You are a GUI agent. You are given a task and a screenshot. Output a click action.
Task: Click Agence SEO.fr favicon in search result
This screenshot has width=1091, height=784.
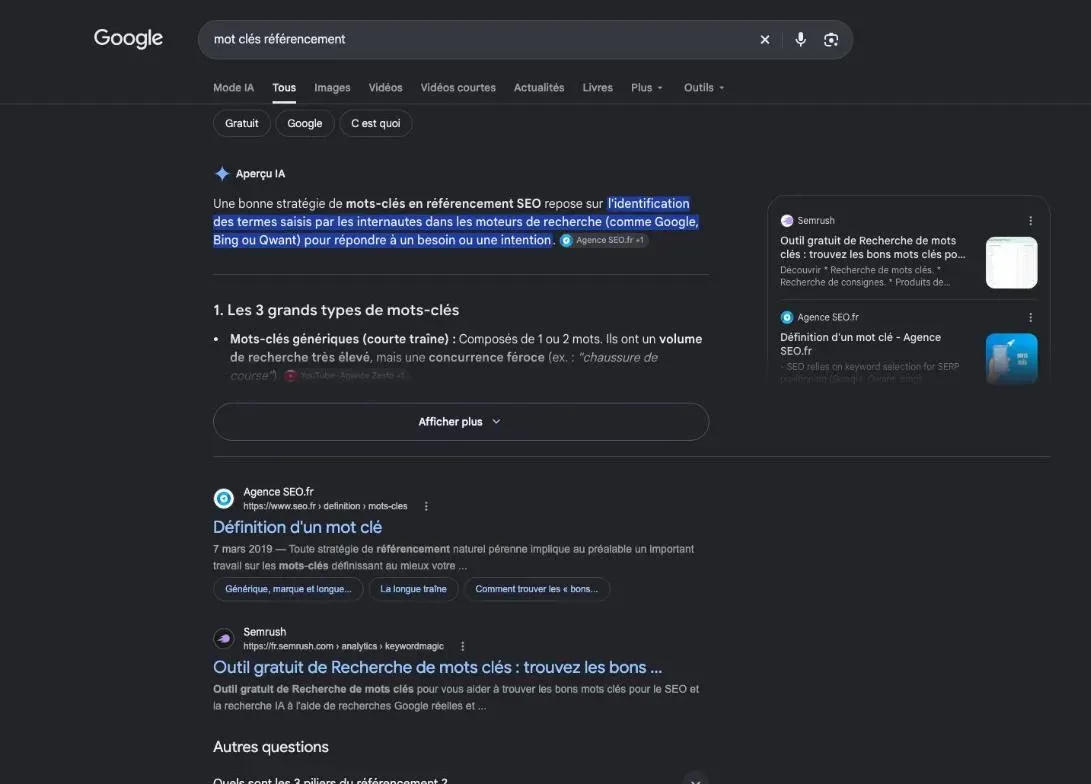[x=224, y=499]
